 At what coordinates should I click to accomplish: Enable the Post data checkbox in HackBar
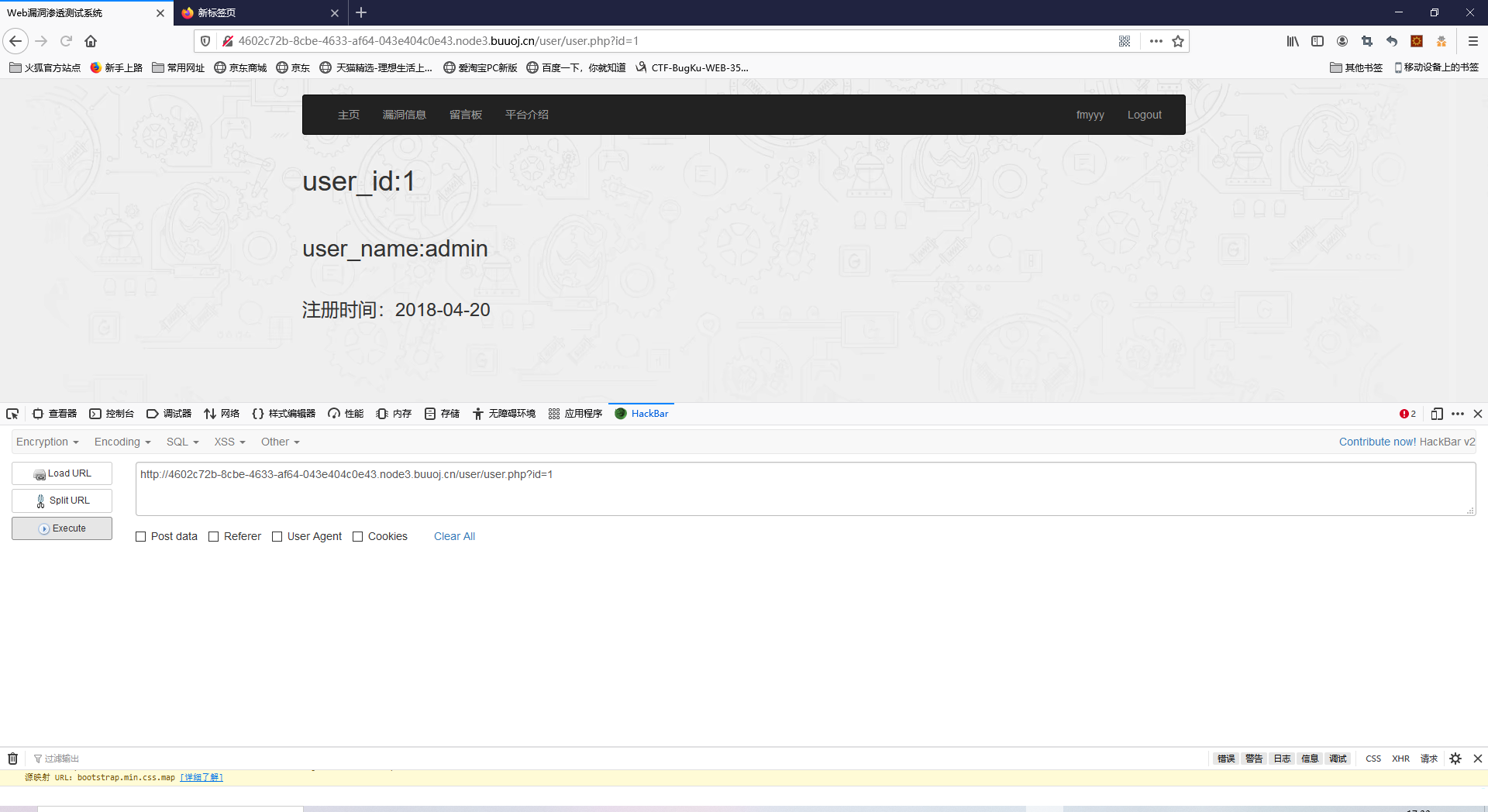point(140,536)
